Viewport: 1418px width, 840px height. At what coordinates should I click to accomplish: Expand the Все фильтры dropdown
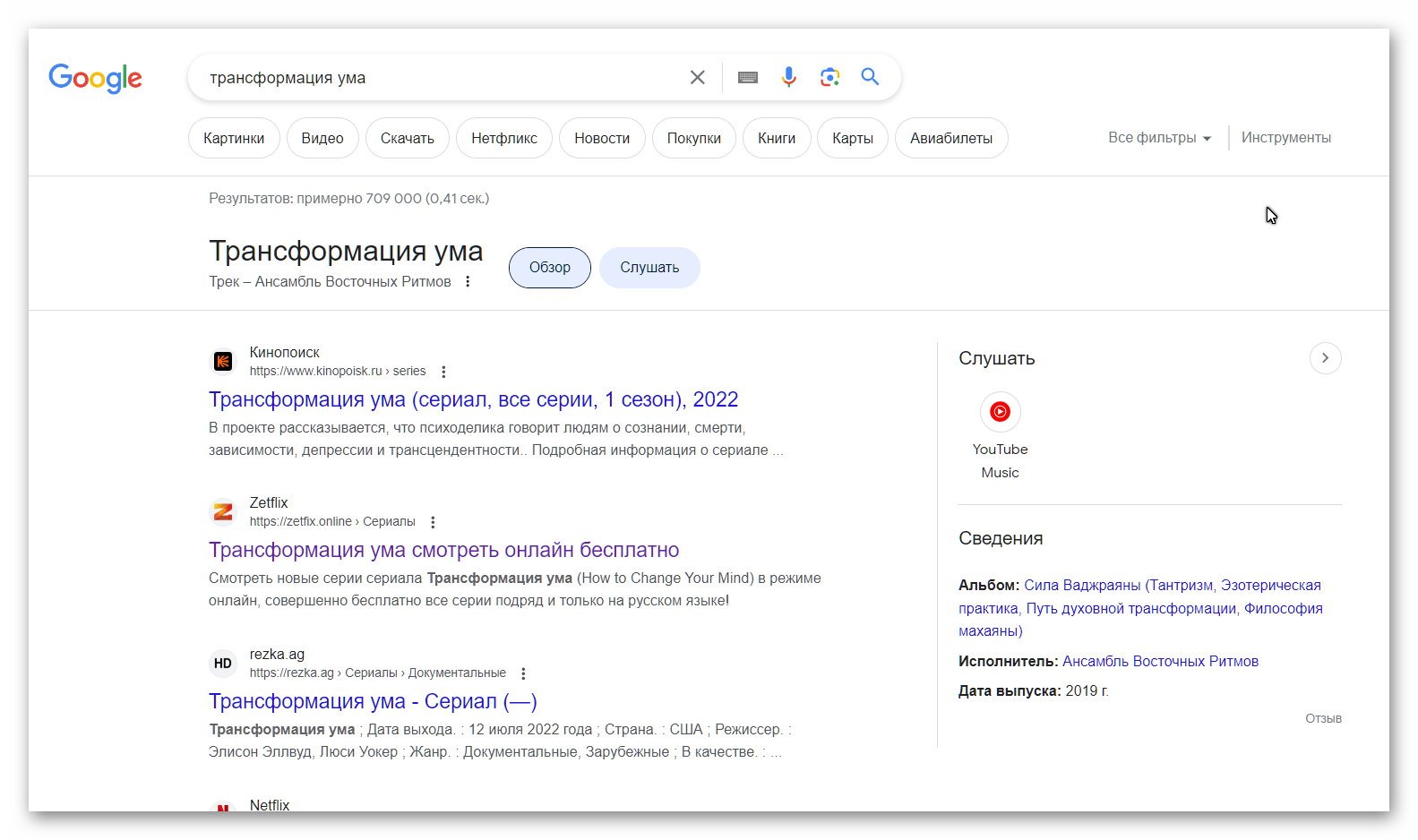pyautogui.click(x=1159, y=138)
